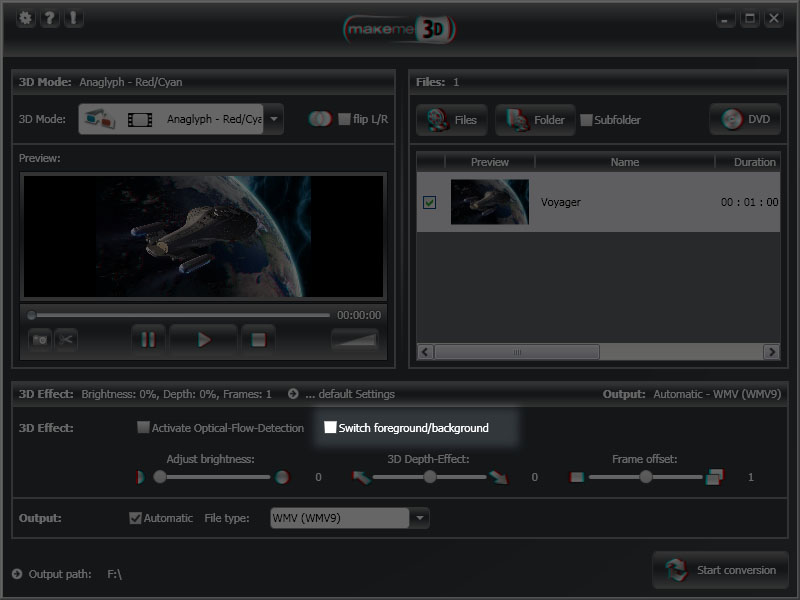Viewport: 800px width, 600px height.
Task: Click the Voyager file name
Action: 561,202
